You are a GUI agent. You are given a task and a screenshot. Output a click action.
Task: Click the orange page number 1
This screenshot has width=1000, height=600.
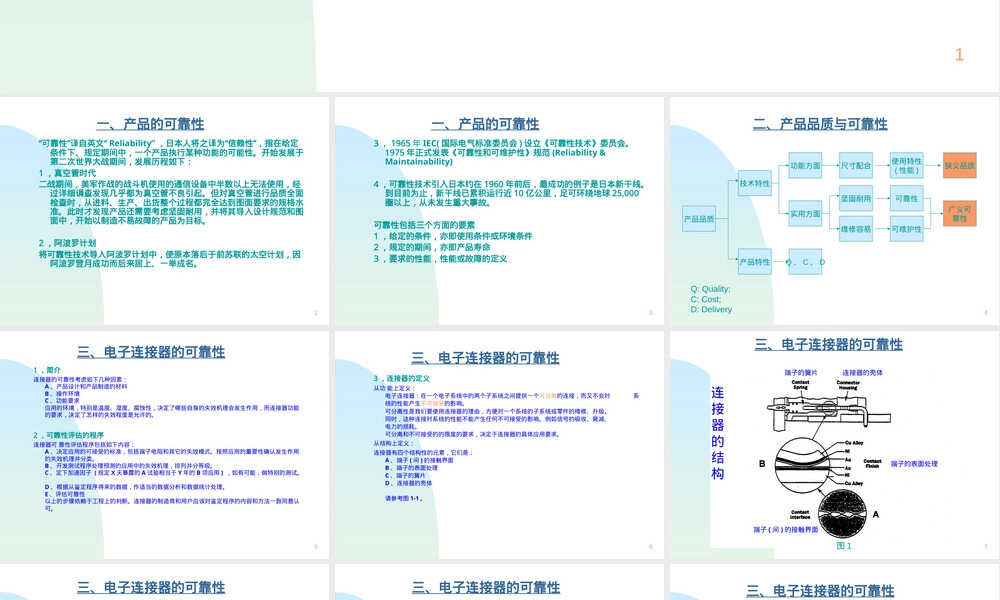coord(959,55)
